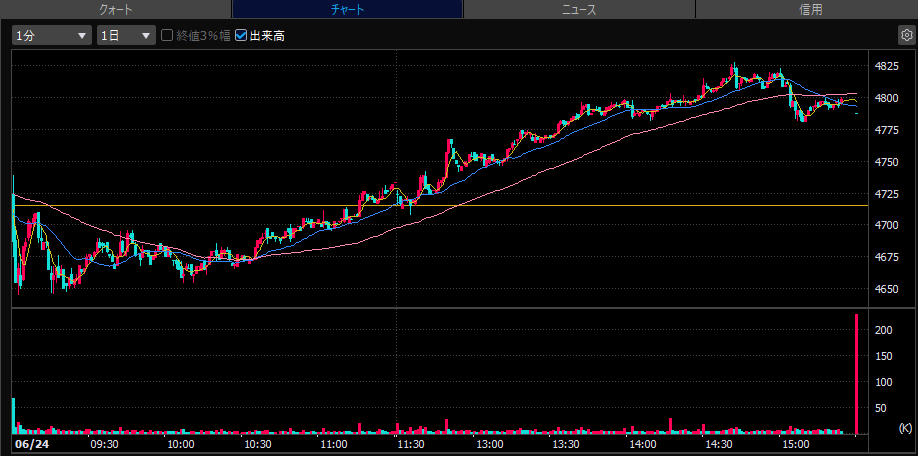Image resolution: width=918 pixels, height=456 pixels.
Task: Click the 13:00 time axis label
Action: pos(489,444)
